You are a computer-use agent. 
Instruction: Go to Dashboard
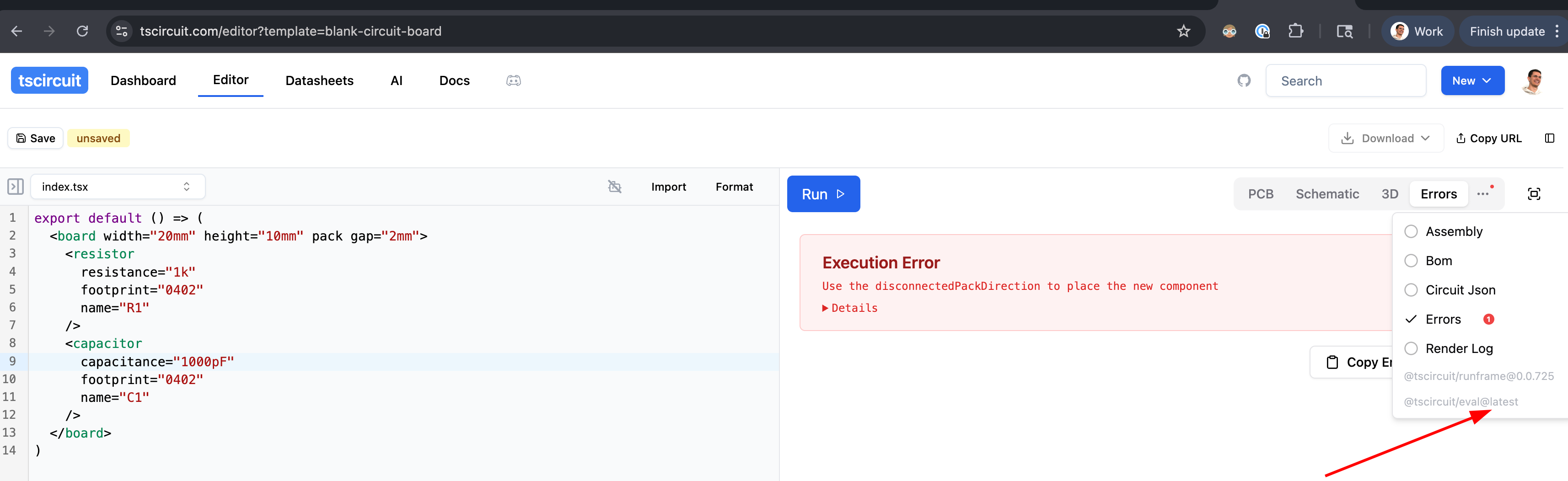click(143, 80)
